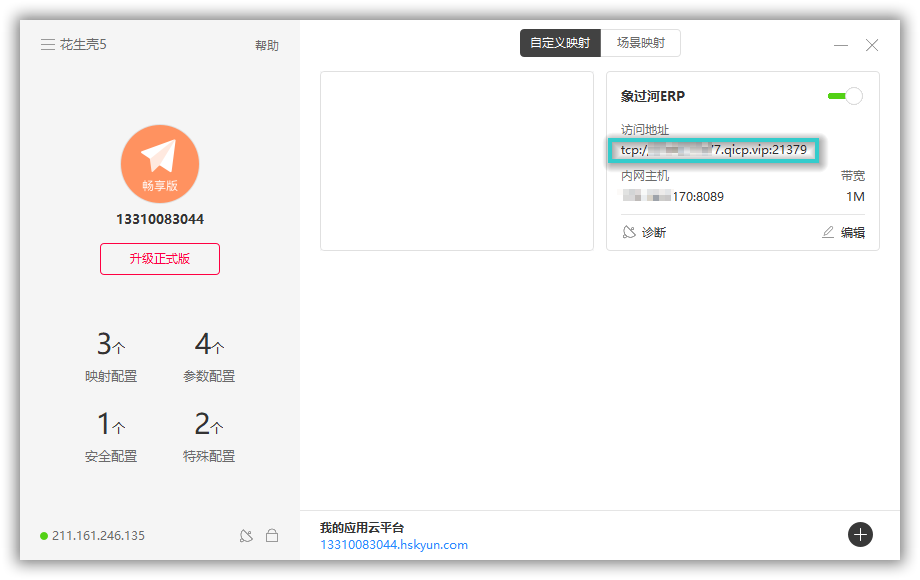
Task: Click the tcp qicp.vip:21379 access address
Action: 713,150
